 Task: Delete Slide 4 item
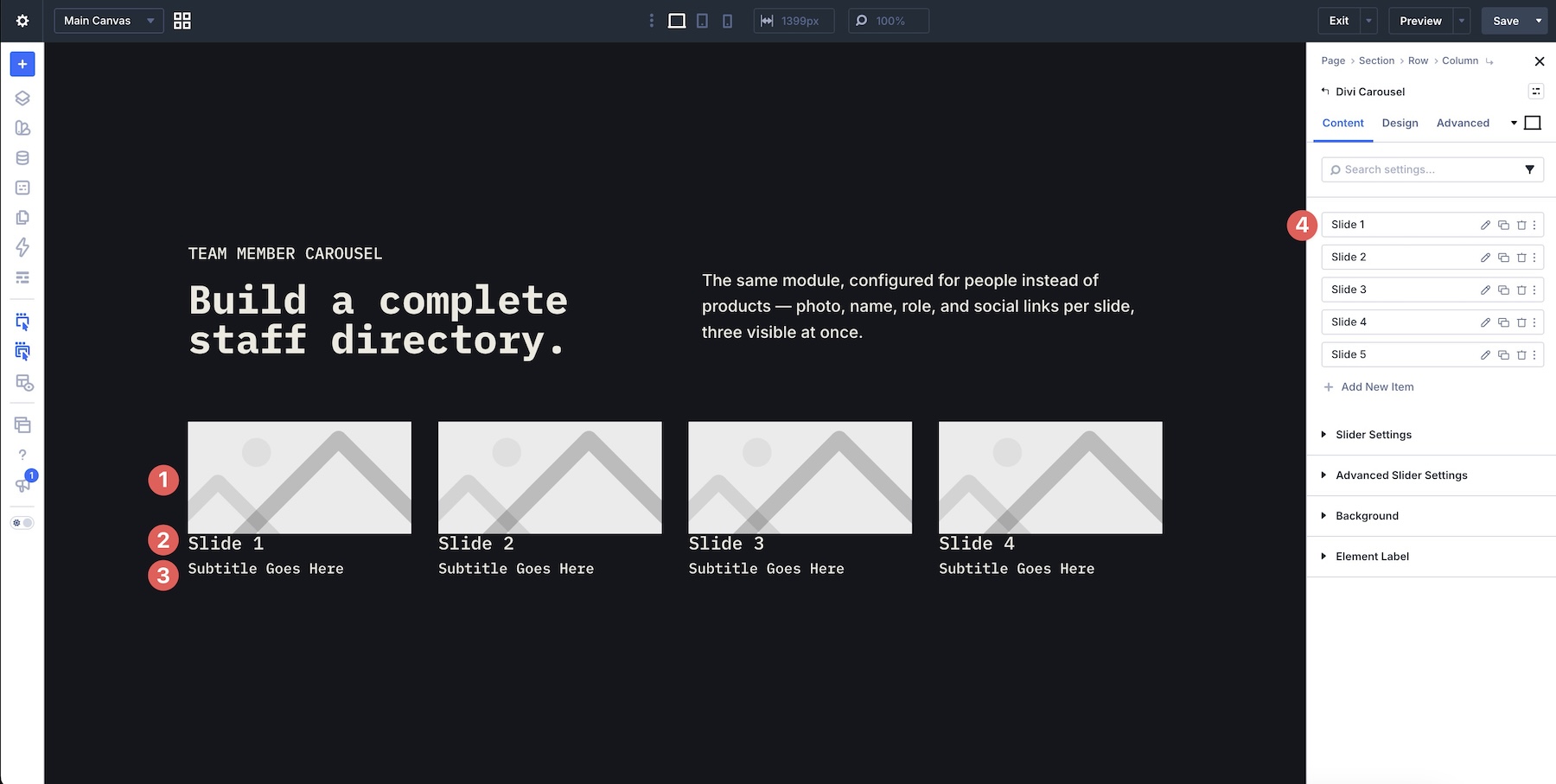(1521, 322)
